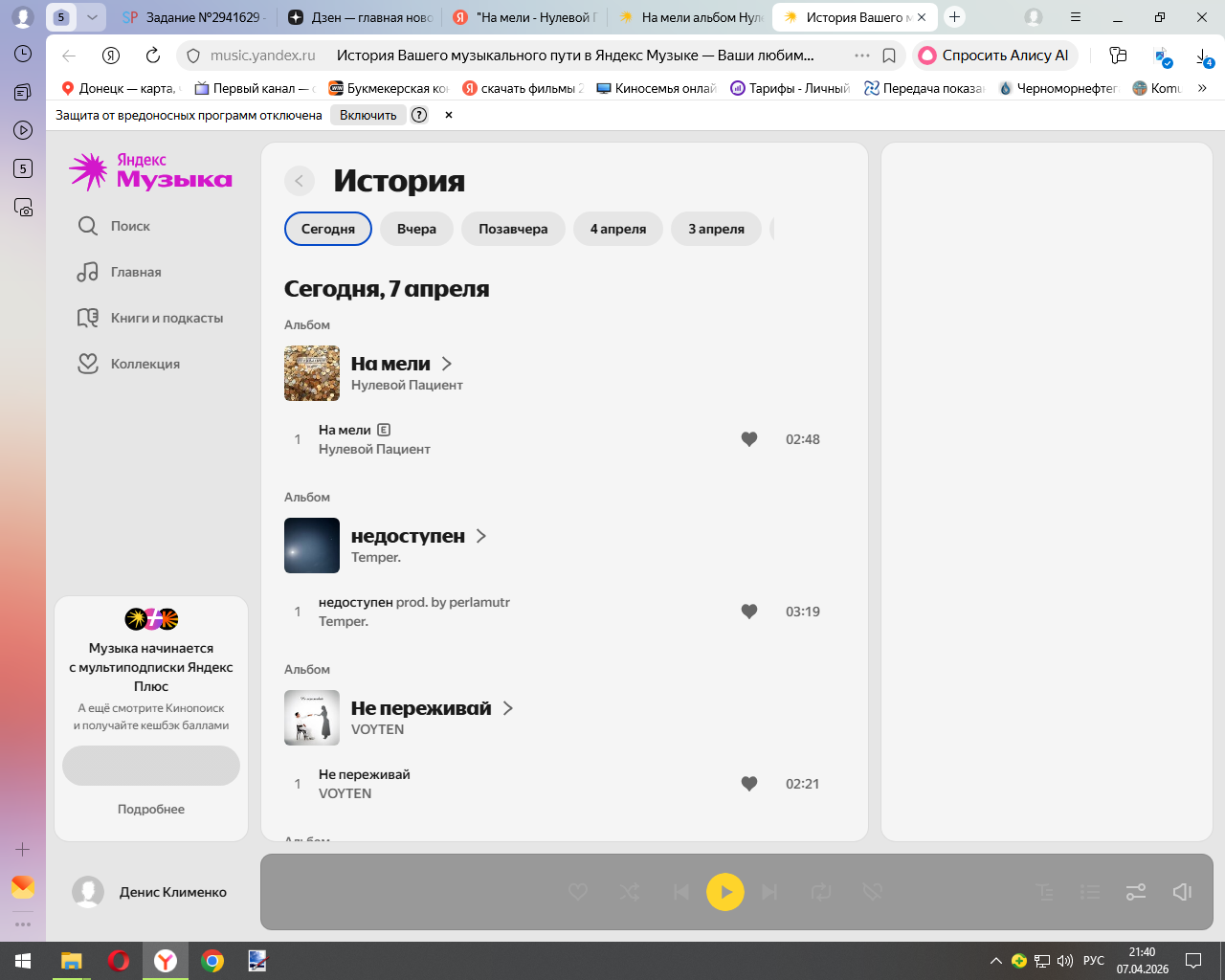Show lyrics from player bar

1045,892
